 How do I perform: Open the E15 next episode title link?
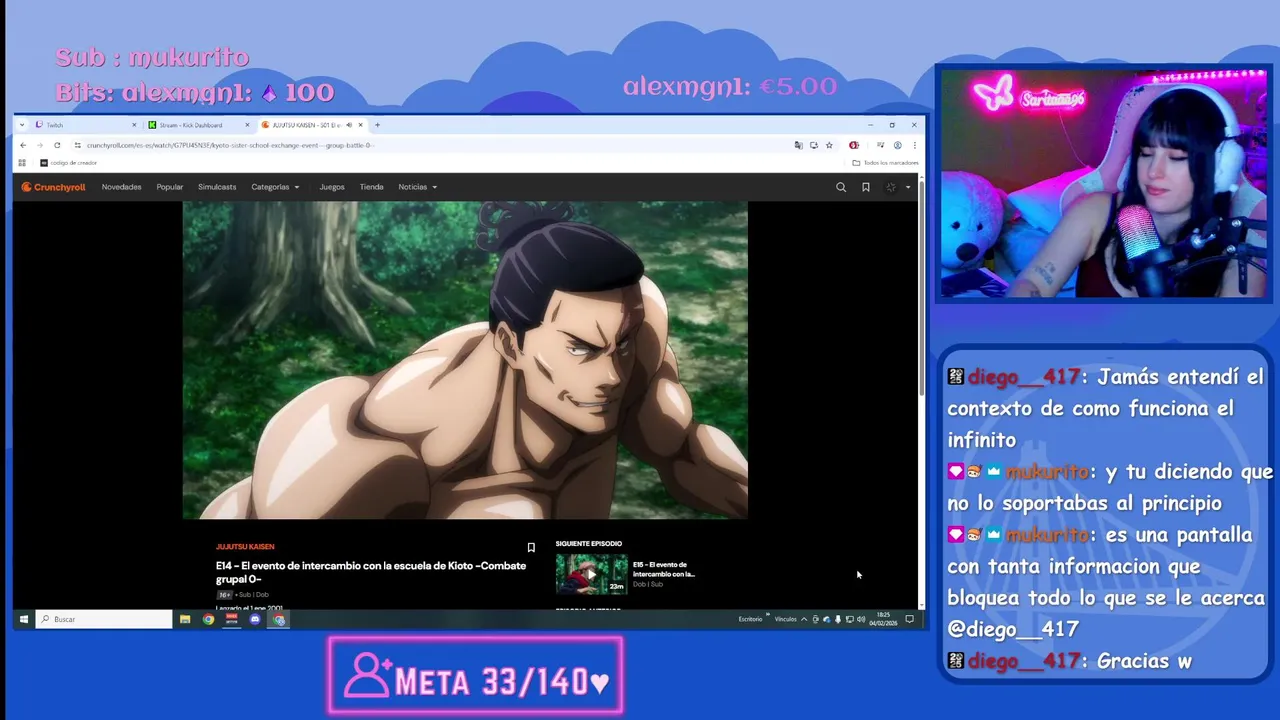664,569
